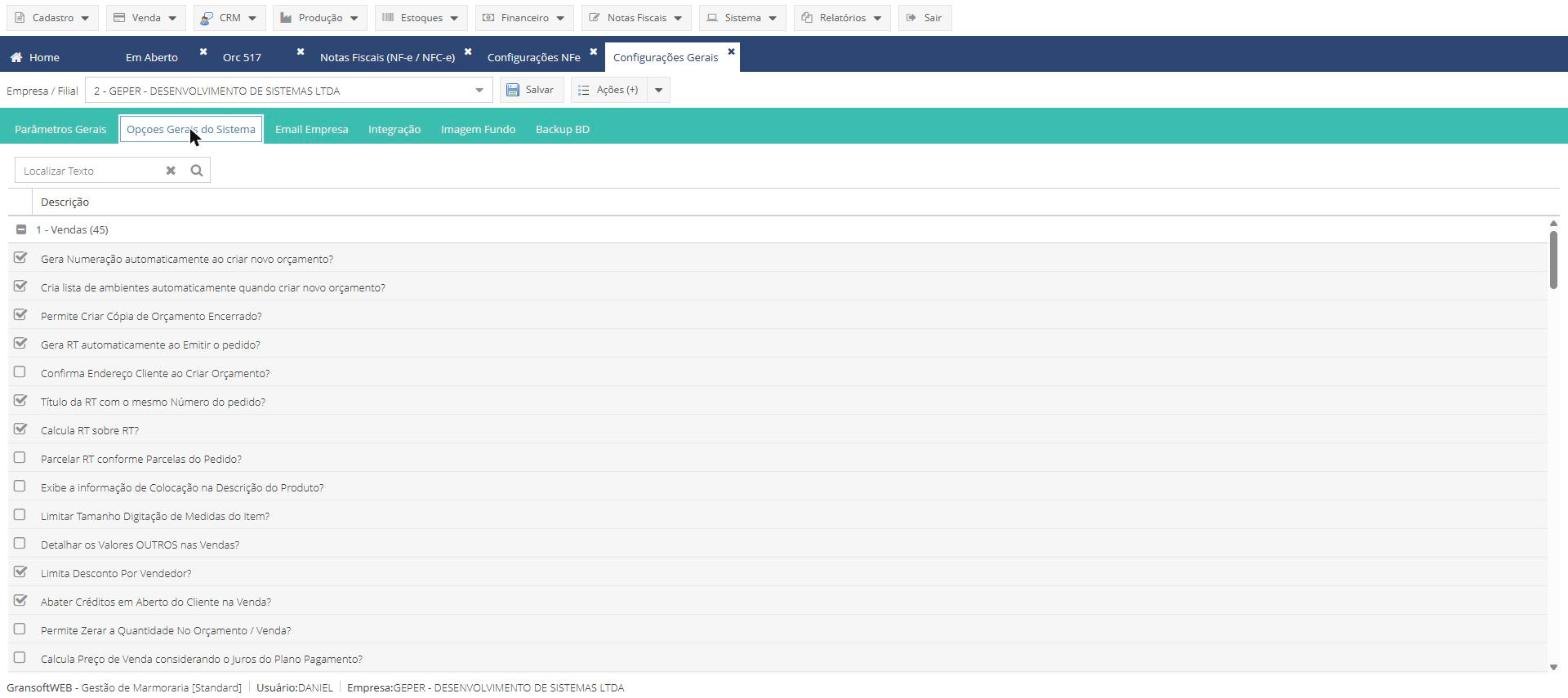Open the CRM menu
Screen dimensions: 1568x698
(x=229, y=18)
